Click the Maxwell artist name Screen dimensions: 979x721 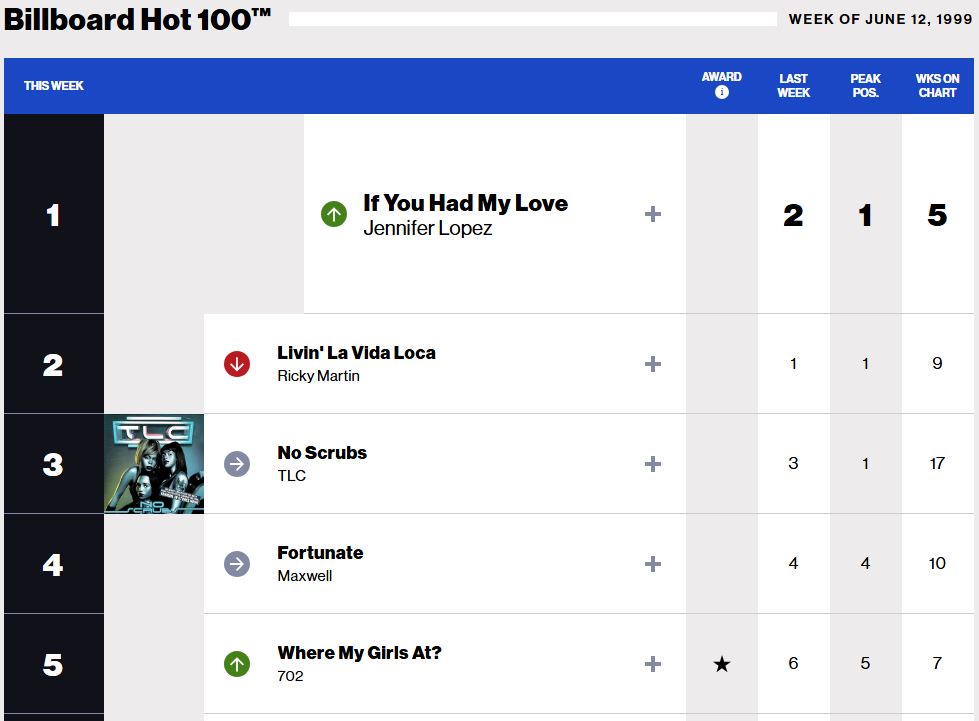[305, 576]
